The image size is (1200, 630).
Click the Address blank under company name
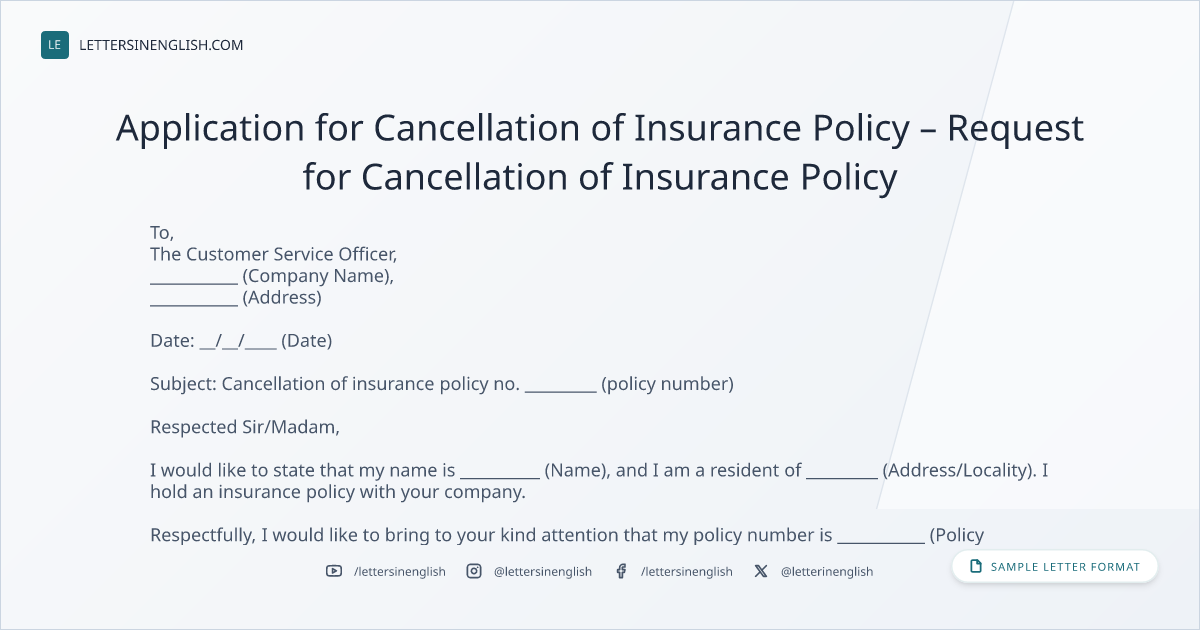coord(194,299)
